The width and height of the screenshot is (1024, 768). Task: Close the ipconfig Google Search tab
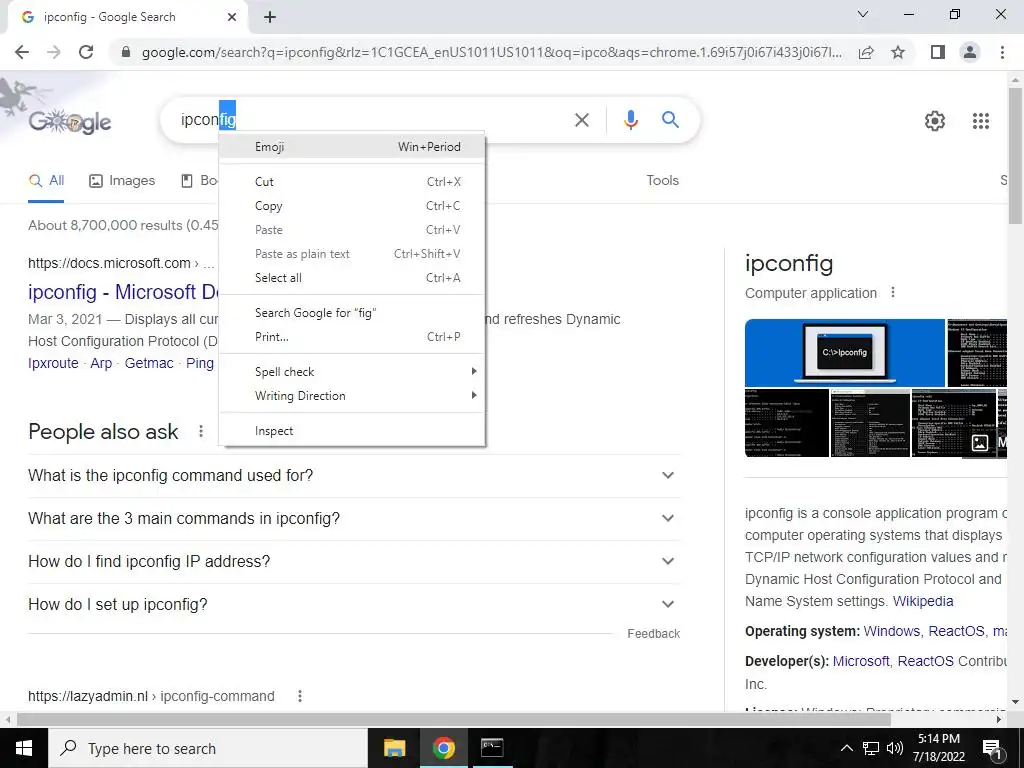[232, 18]
